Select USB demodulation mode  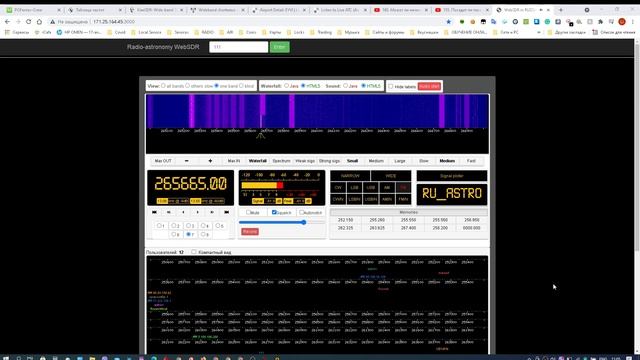click(370, 187)
